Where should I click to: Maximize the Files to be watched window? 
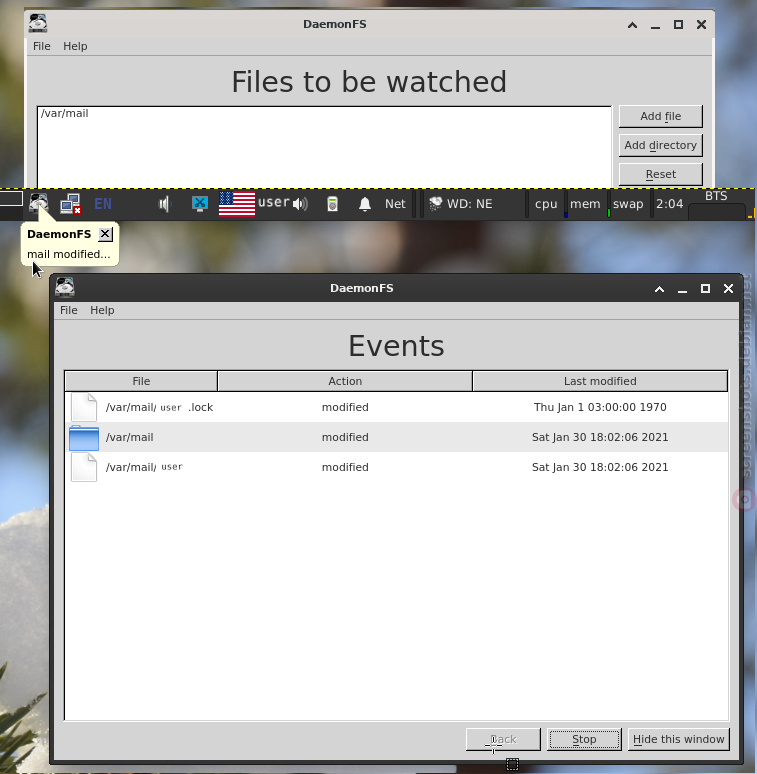678,24
